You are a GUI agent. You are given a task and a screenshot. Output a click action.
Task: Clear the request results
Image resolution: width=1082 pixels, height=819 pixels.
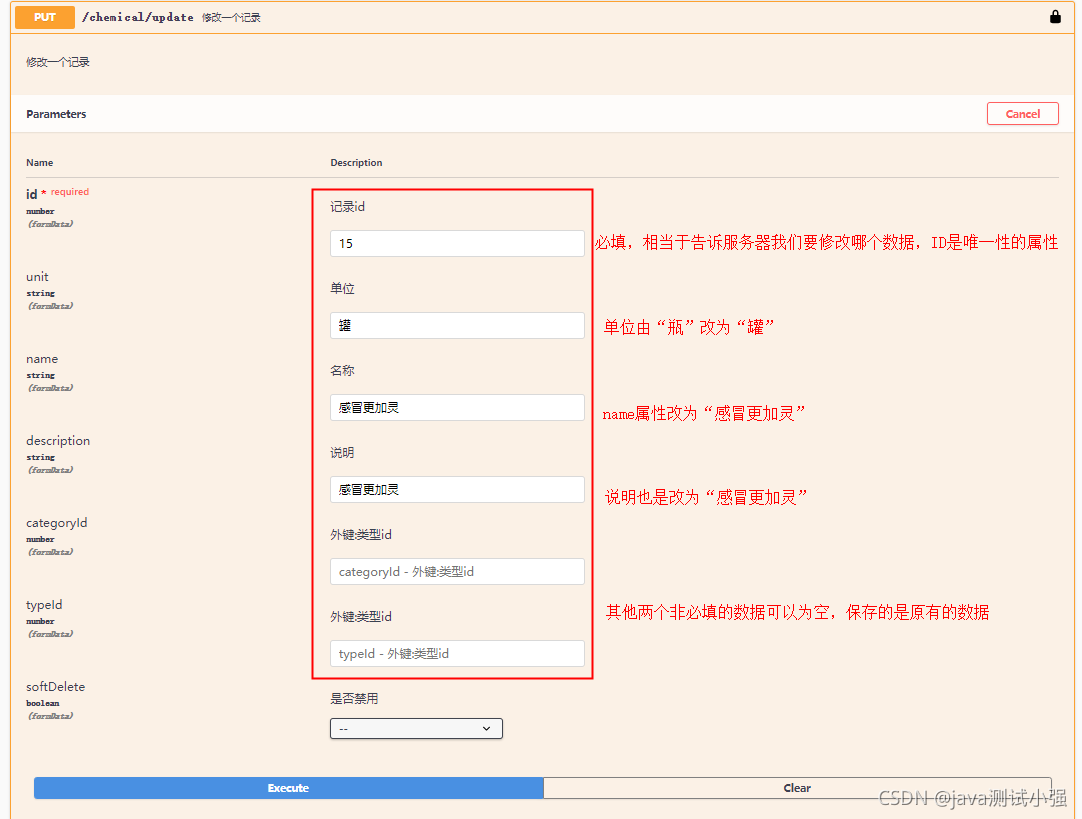pyautogui.click(x=797, y=788)
